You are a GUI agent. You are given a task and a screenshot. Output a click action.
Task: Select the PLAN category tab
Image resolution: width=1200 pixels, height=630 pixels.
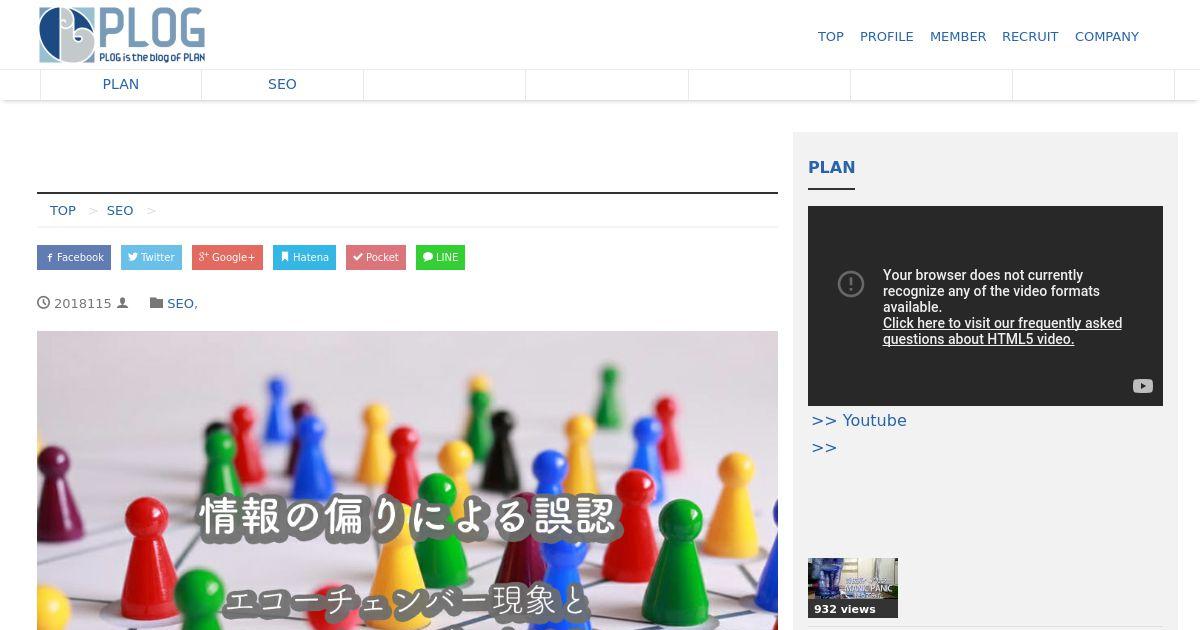tap(121, 84)
